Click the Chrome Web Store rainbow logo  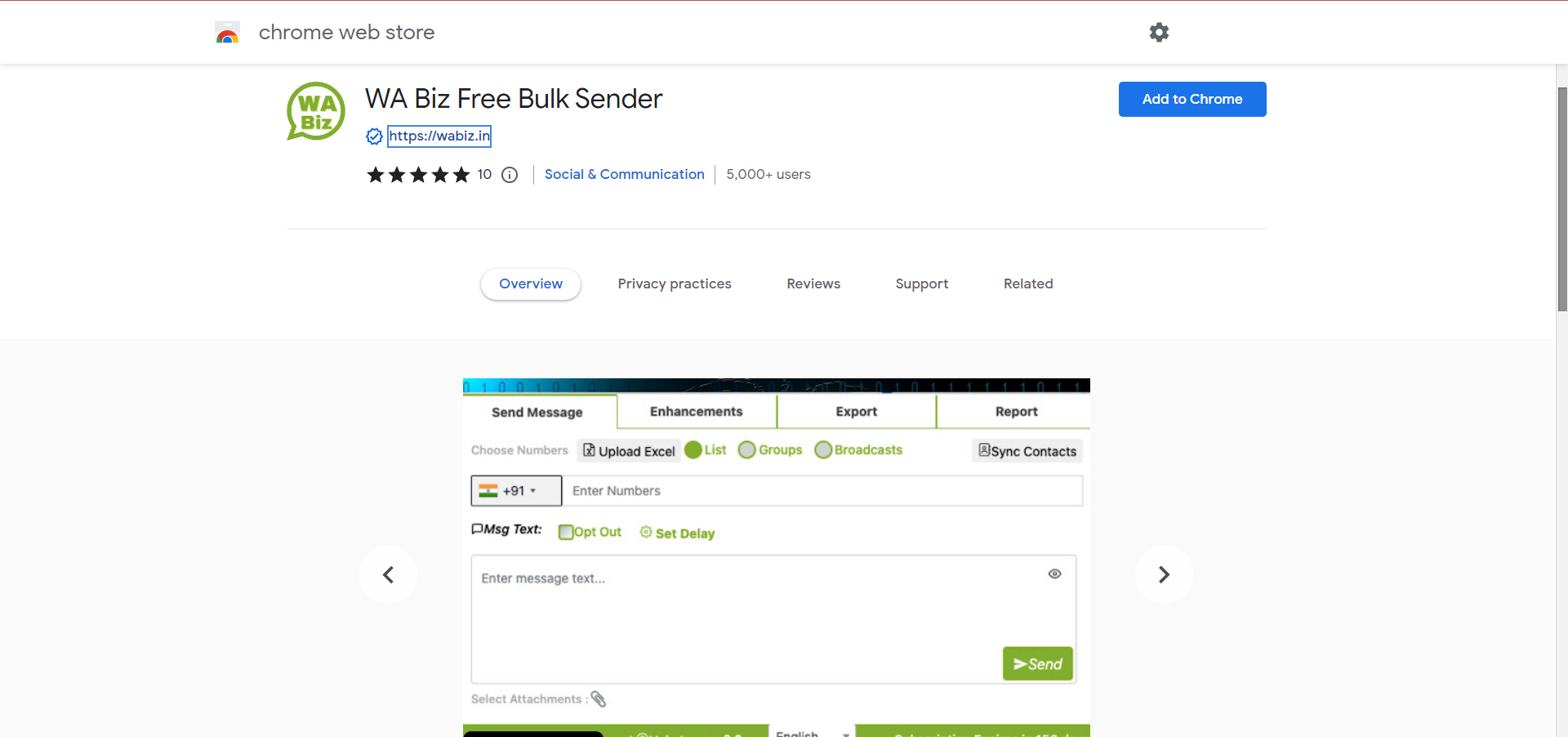(x=227, y=33)
